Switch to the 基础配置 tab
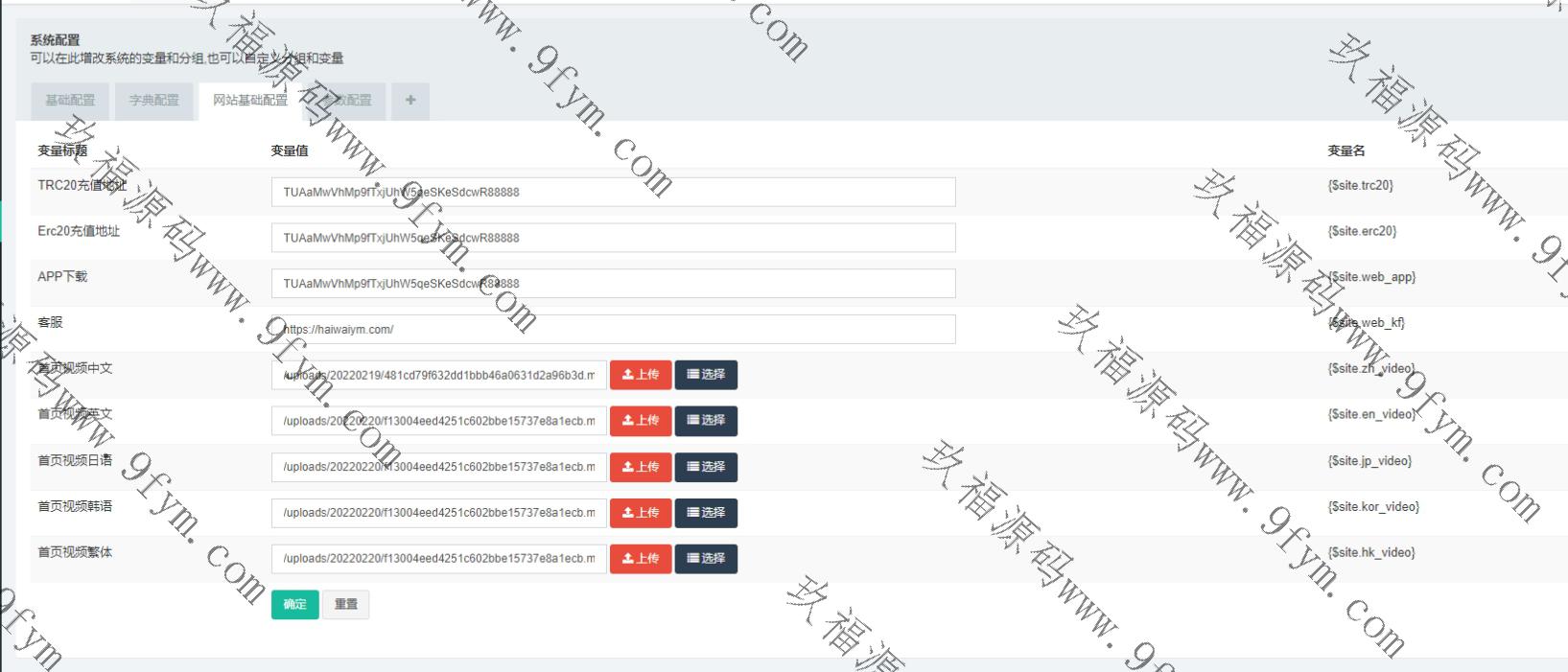This screenshot has width=1568, height=672. (x=71, y=101)
